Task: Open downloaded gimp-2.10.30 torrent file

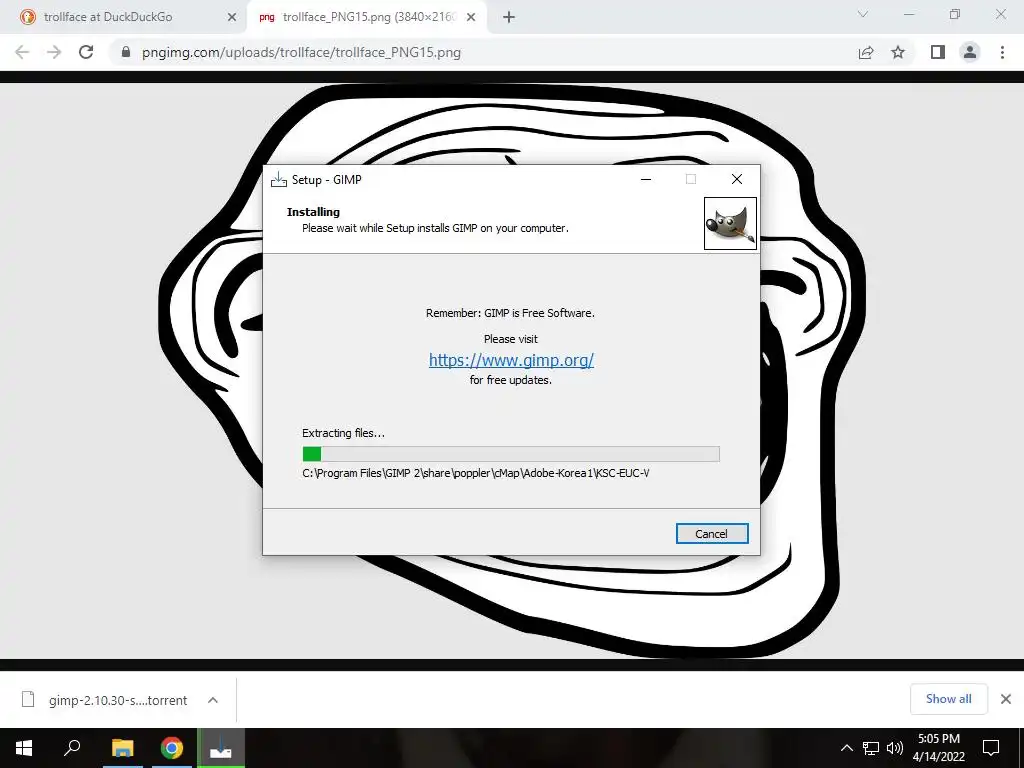Action: pyautogui.click(x=118, y=700)
